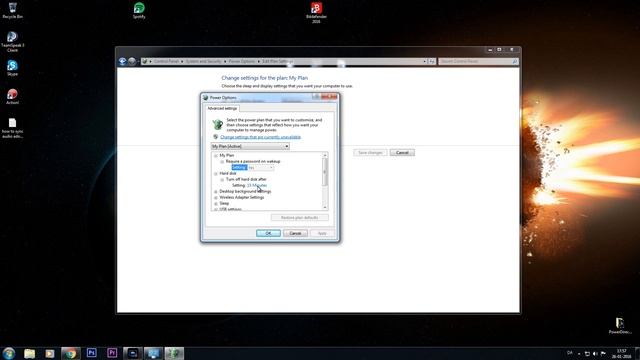Click Cancel in the Edit Plan Settings window
This screenshot has width=640, height=360.
402,153
